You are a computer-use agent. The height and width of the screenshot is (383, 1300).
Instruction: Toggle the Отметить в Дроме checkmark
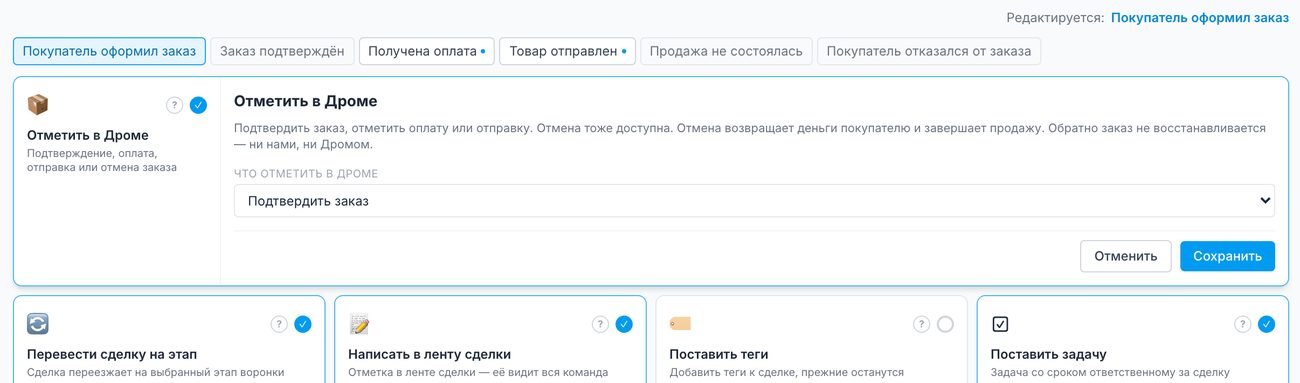tap(198, 104)
